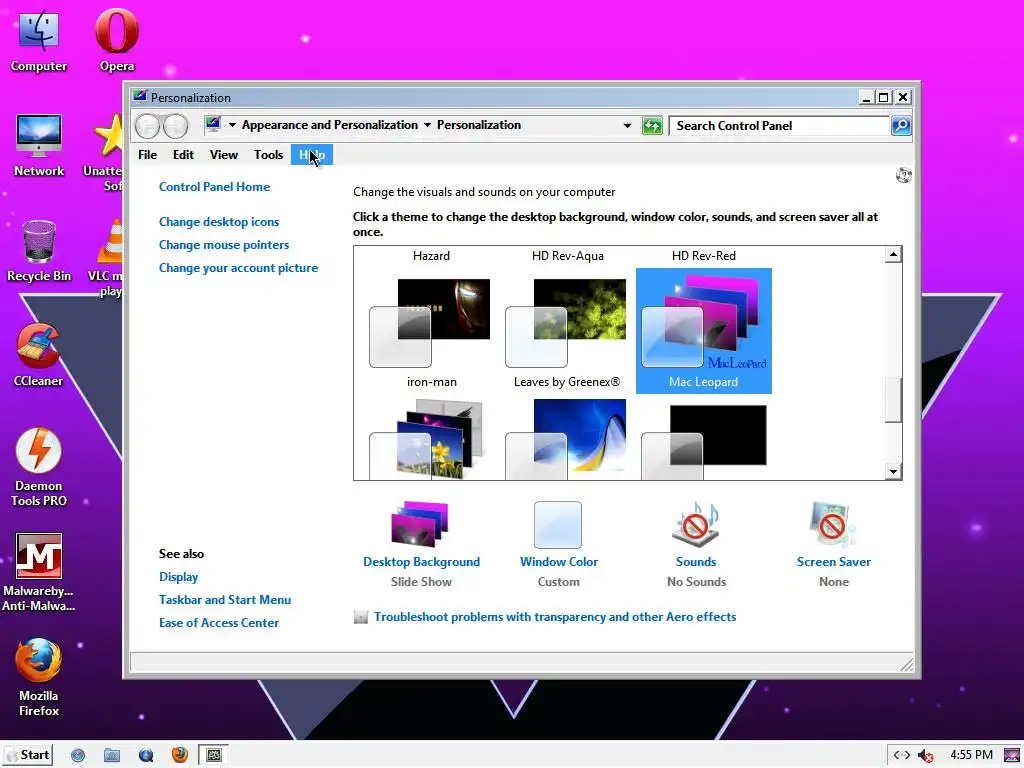Viewport: 1024px width, 768px height.
Task: Open the Display link
Action: [x=178, y=577]
